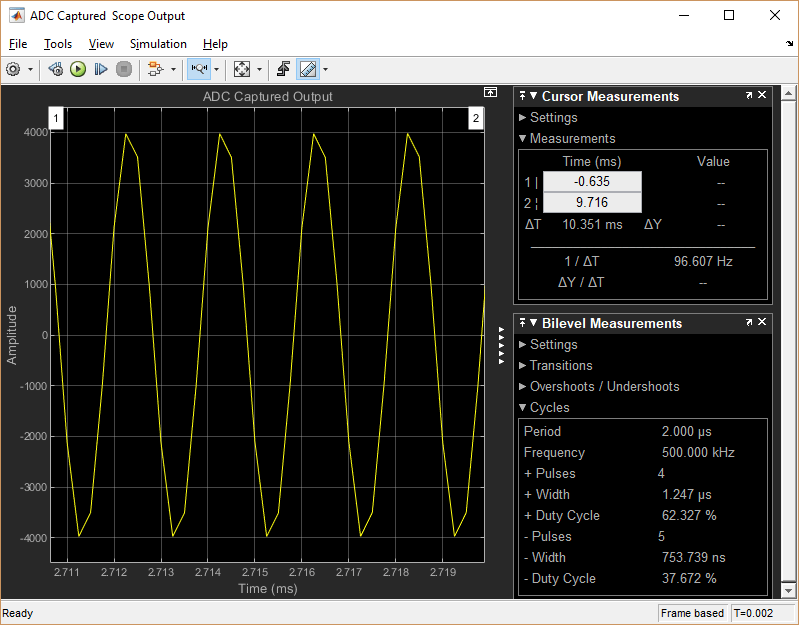Select the Zoom X-axis tool

click(x=198, y=69)
